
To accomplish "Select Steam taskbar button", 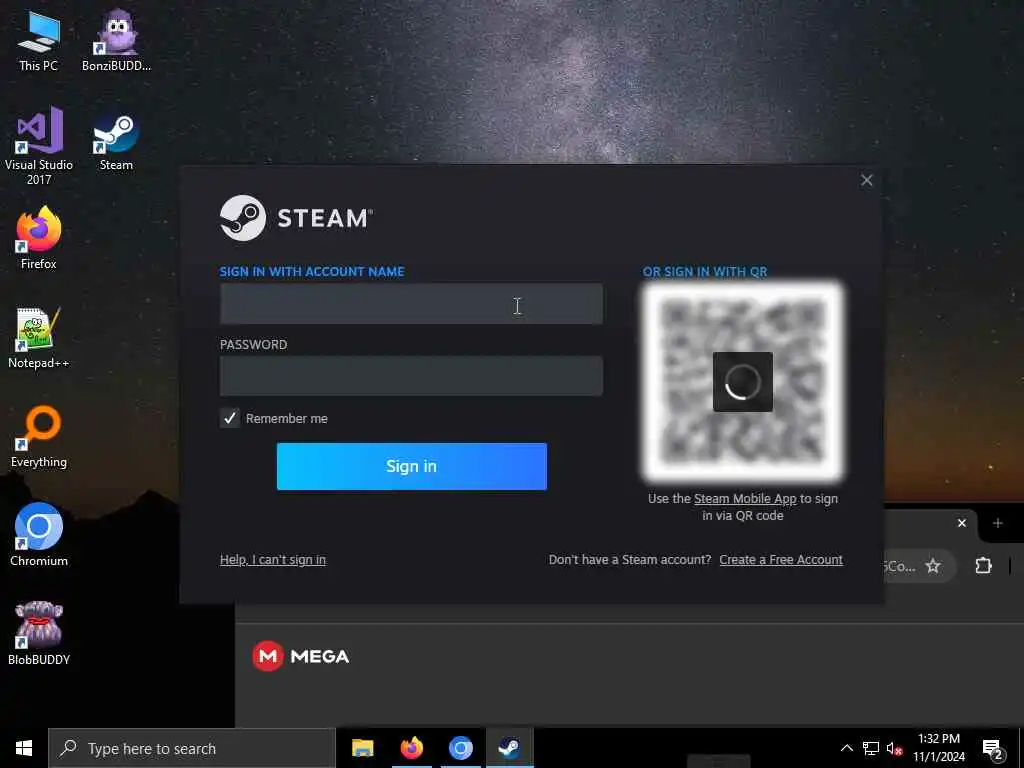I will (509, 748).
